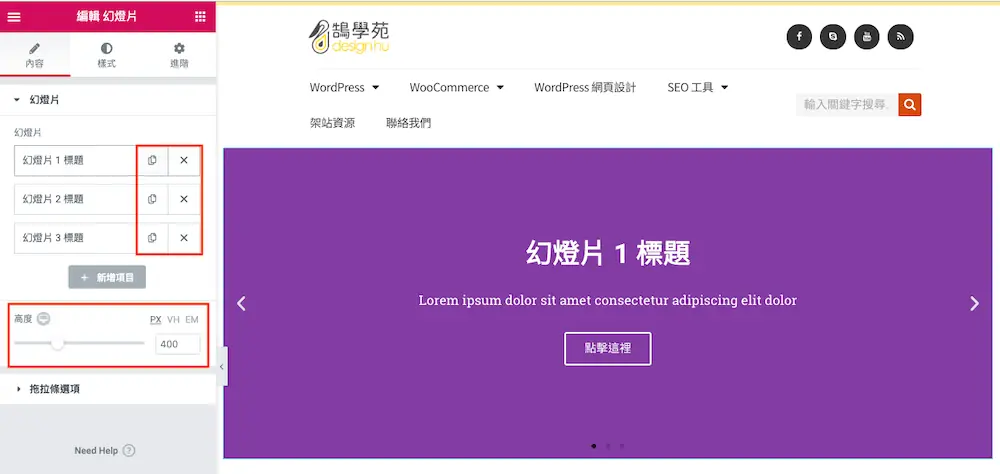The width and height of the screenshot is (1000, 474).
Task: Select the 幻燈片 1 標題 item
Action: [x=75, y=161]
